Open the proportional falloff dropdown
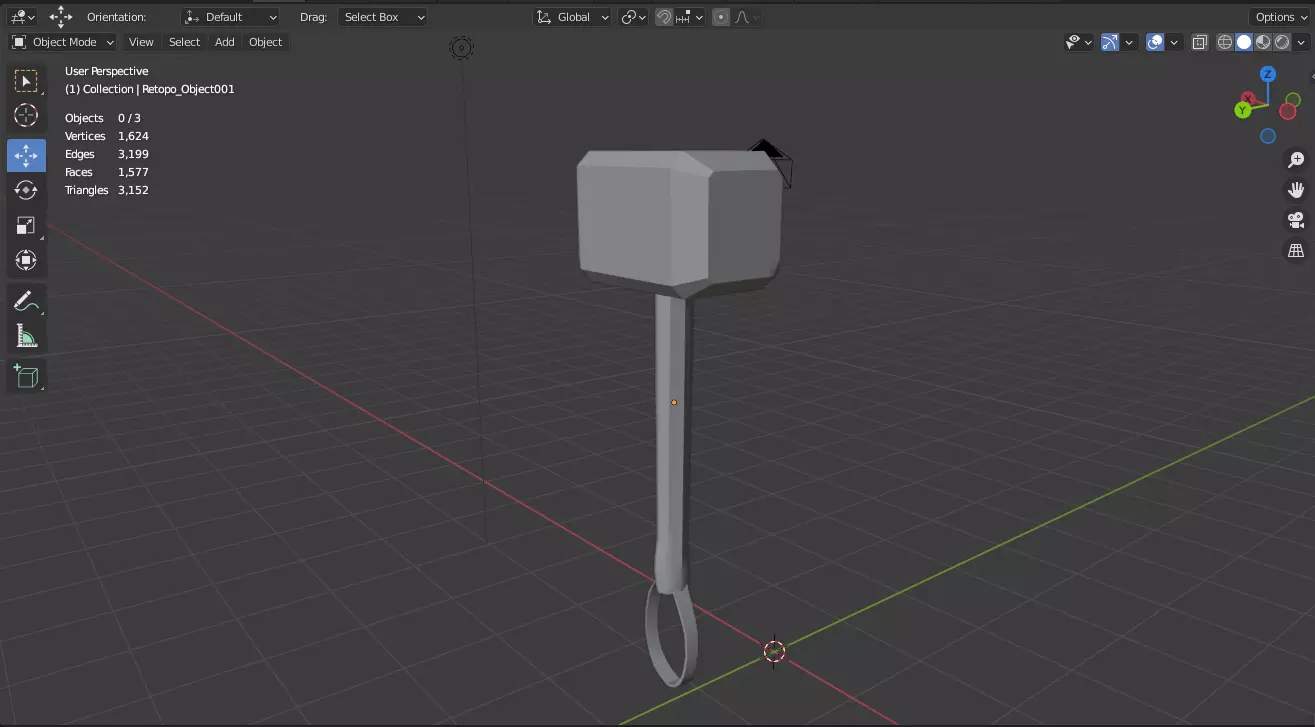1315x727 pixels. (746, 17)
